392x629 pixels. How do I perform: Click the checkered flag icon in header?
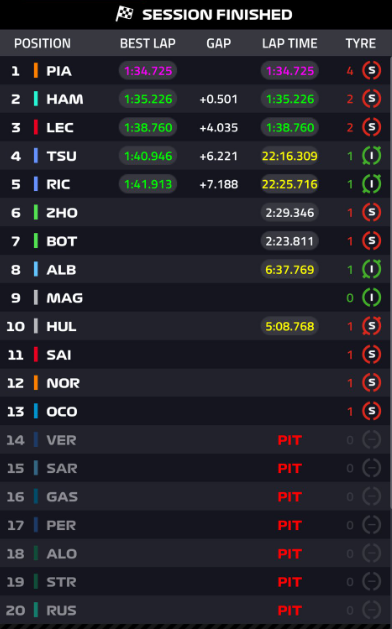(x=124, y=14)
